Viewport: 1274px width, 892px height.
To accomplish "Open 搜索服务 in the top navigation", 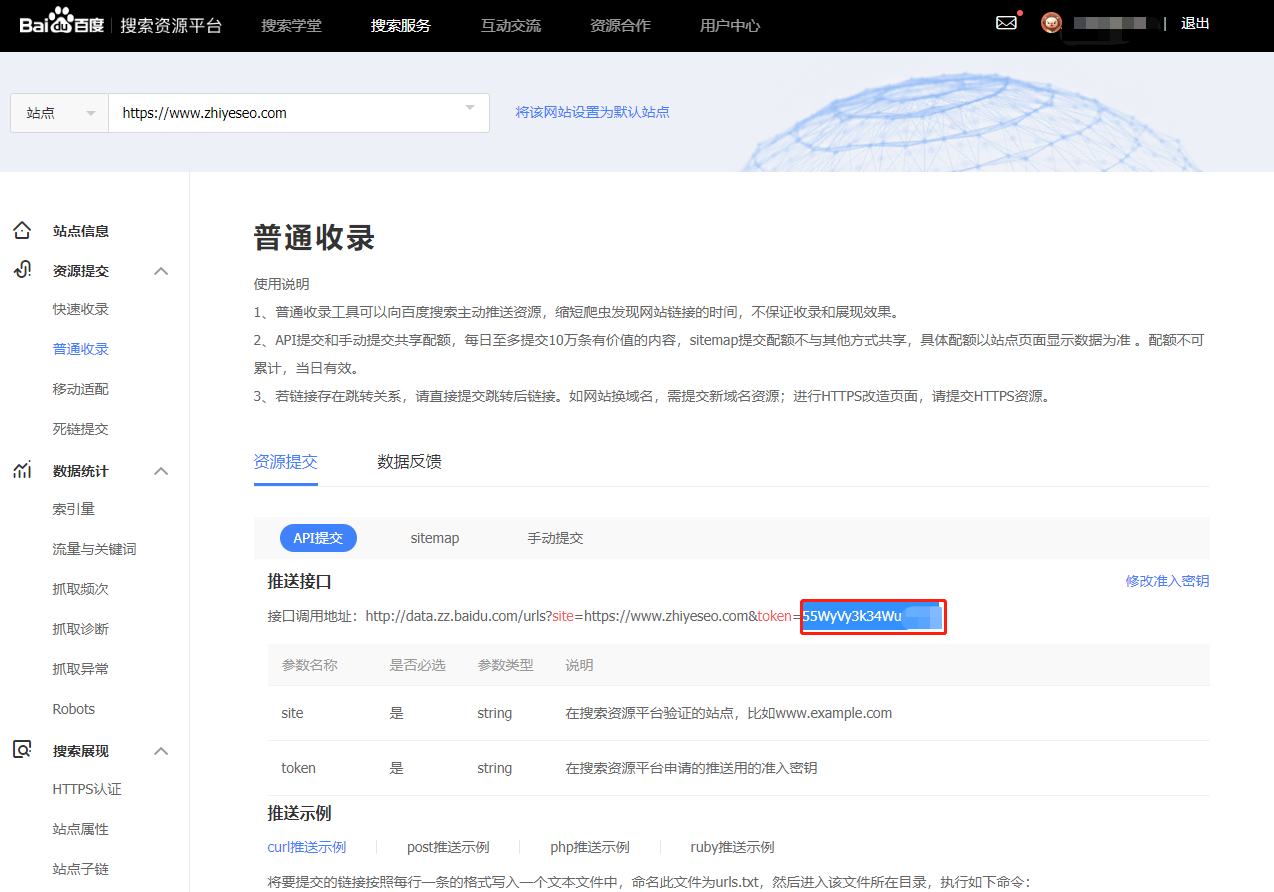I will (x=400, y=25).
